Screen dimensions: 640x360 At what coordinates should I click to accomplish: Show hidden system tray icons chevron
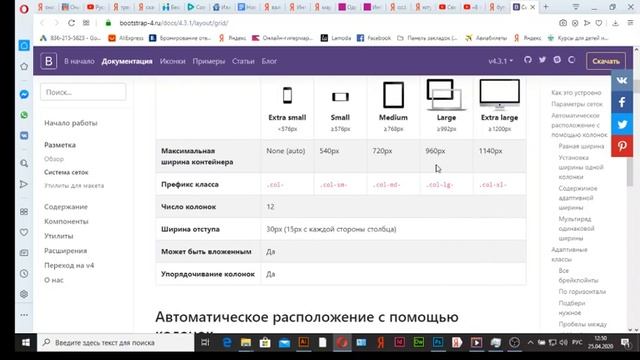pyautogui.click(x=530, y=343)
